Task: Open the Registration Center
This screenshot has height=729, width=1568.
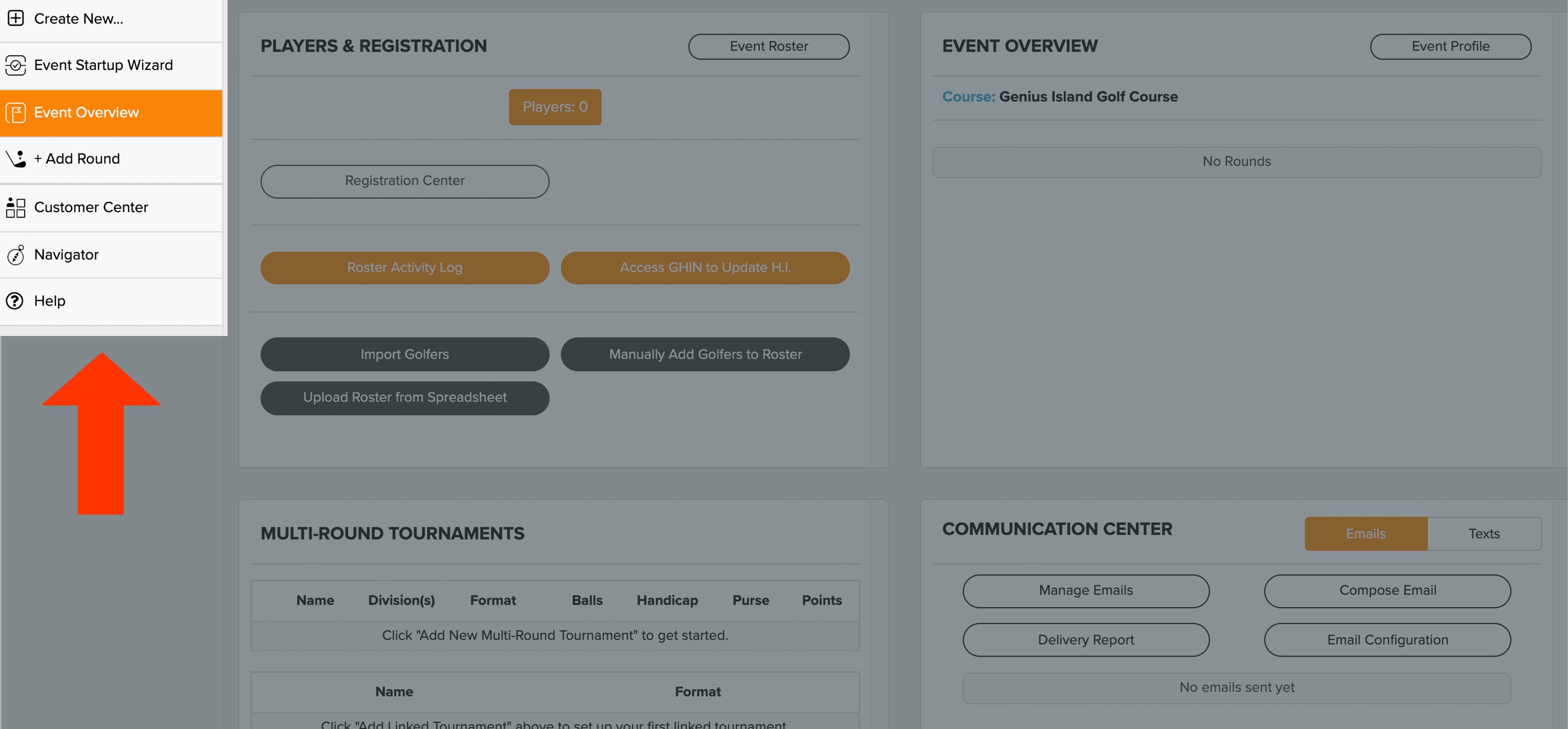Action: click(405, 181)
